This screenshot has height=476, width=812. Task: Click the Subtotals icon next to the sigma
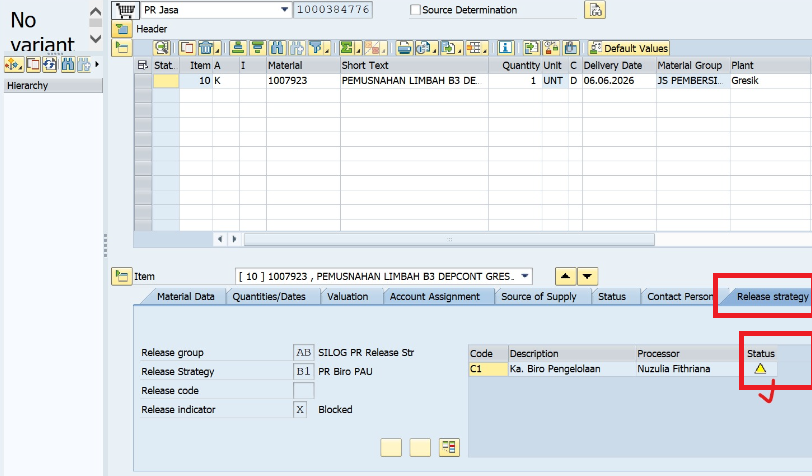pos(374,48)
